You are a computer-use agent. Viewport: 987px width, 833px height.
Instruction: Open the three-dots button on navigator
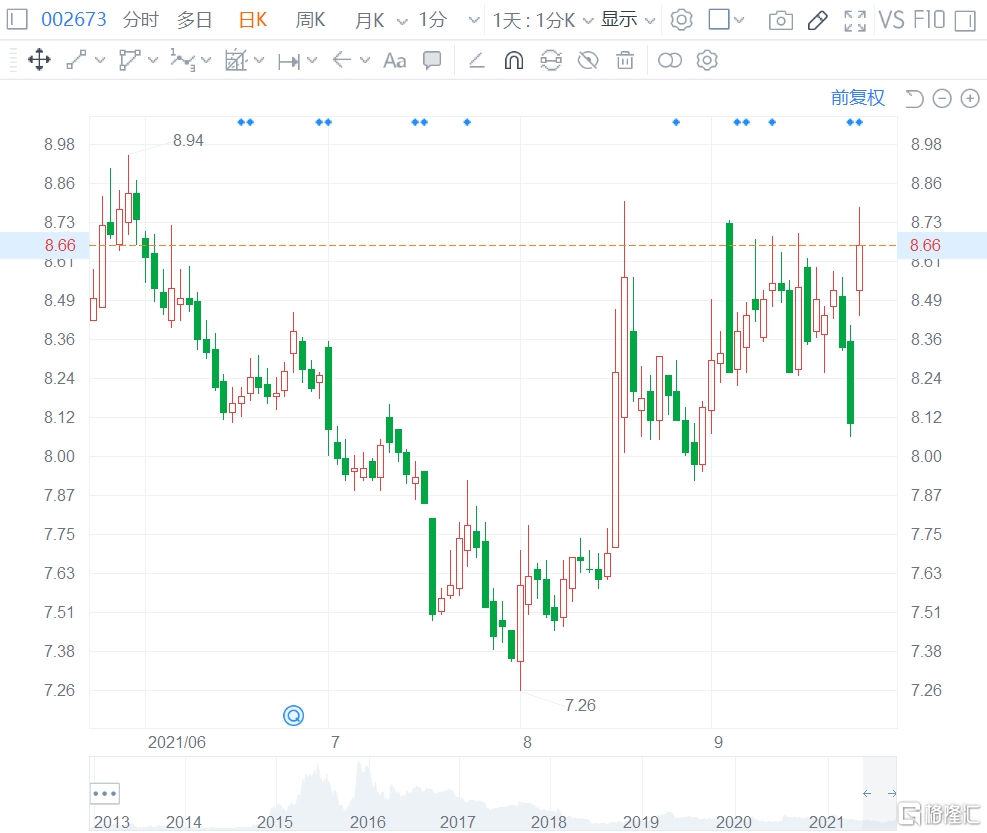104,793
